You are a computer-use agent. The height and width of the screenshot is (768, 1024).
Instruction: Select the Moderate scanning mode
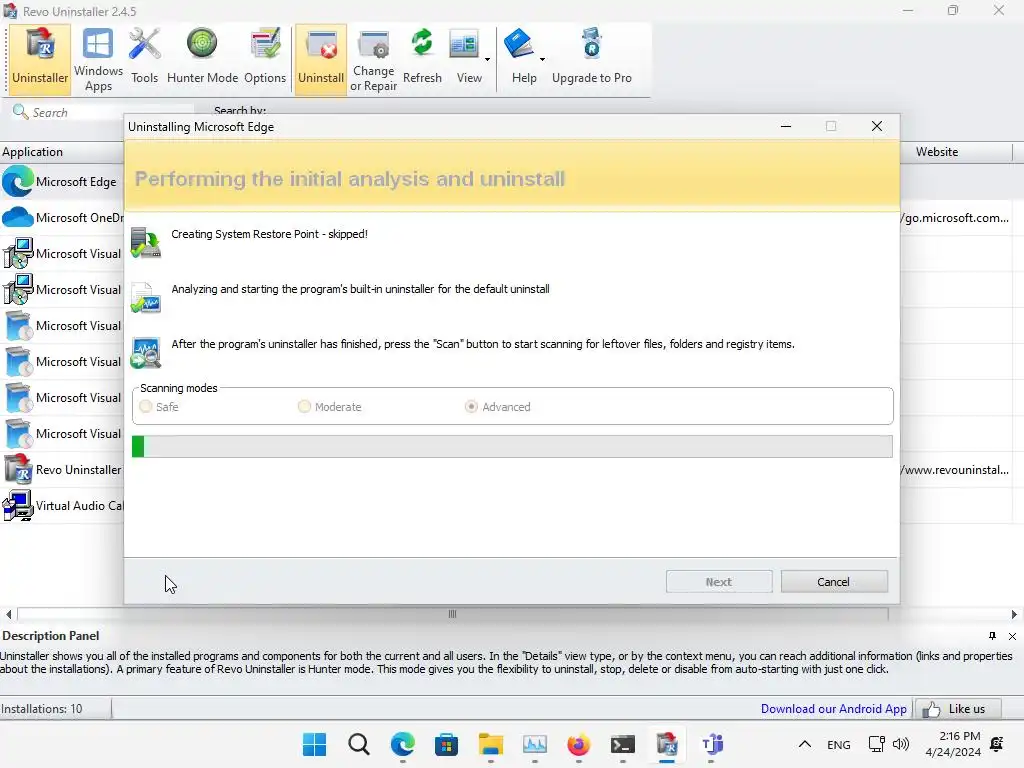(329, 407)
